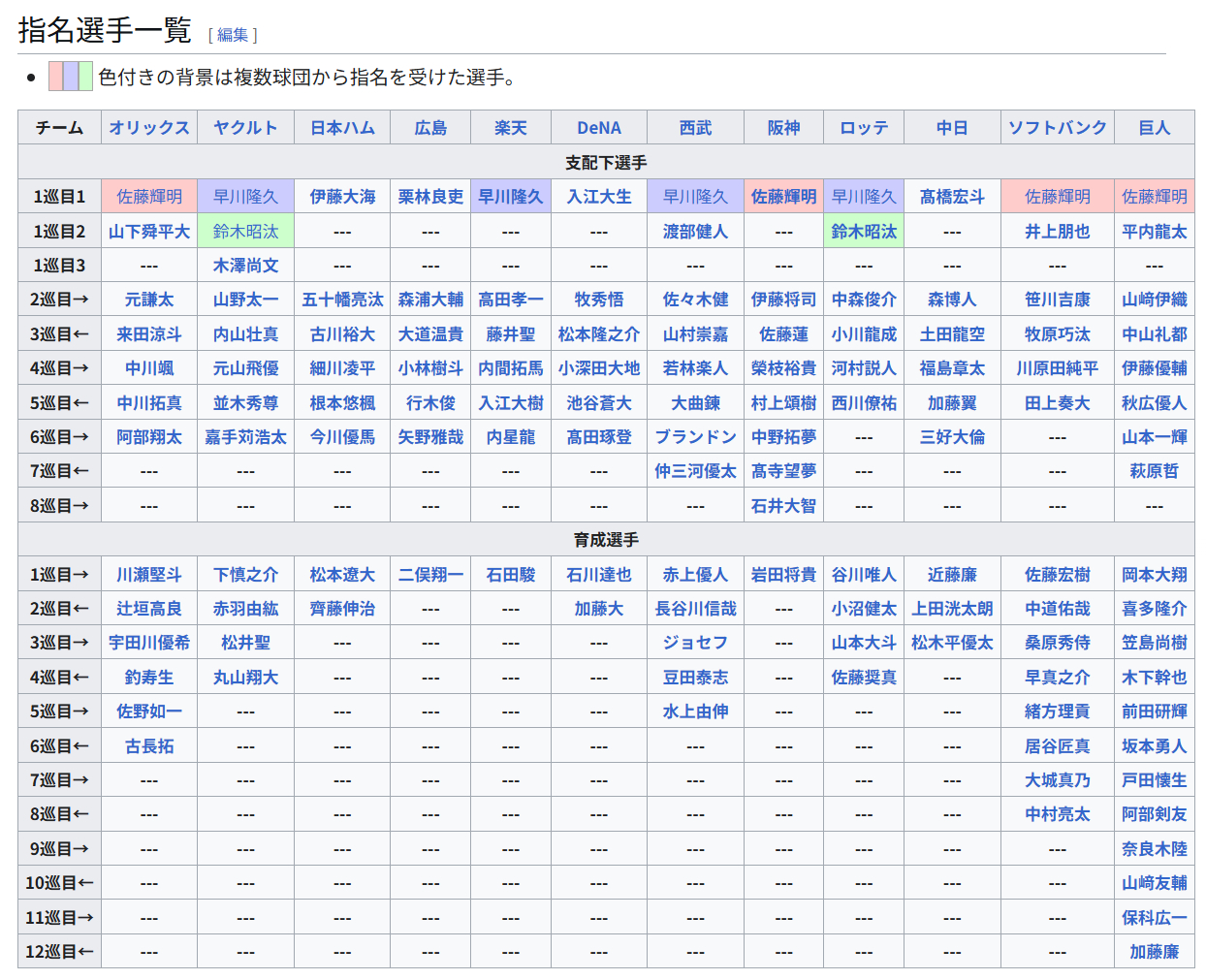Click 木澤尚文 in the ヤクルト column
The height and width of the screenshot is (980, 1206).
[x=245, y=266]
